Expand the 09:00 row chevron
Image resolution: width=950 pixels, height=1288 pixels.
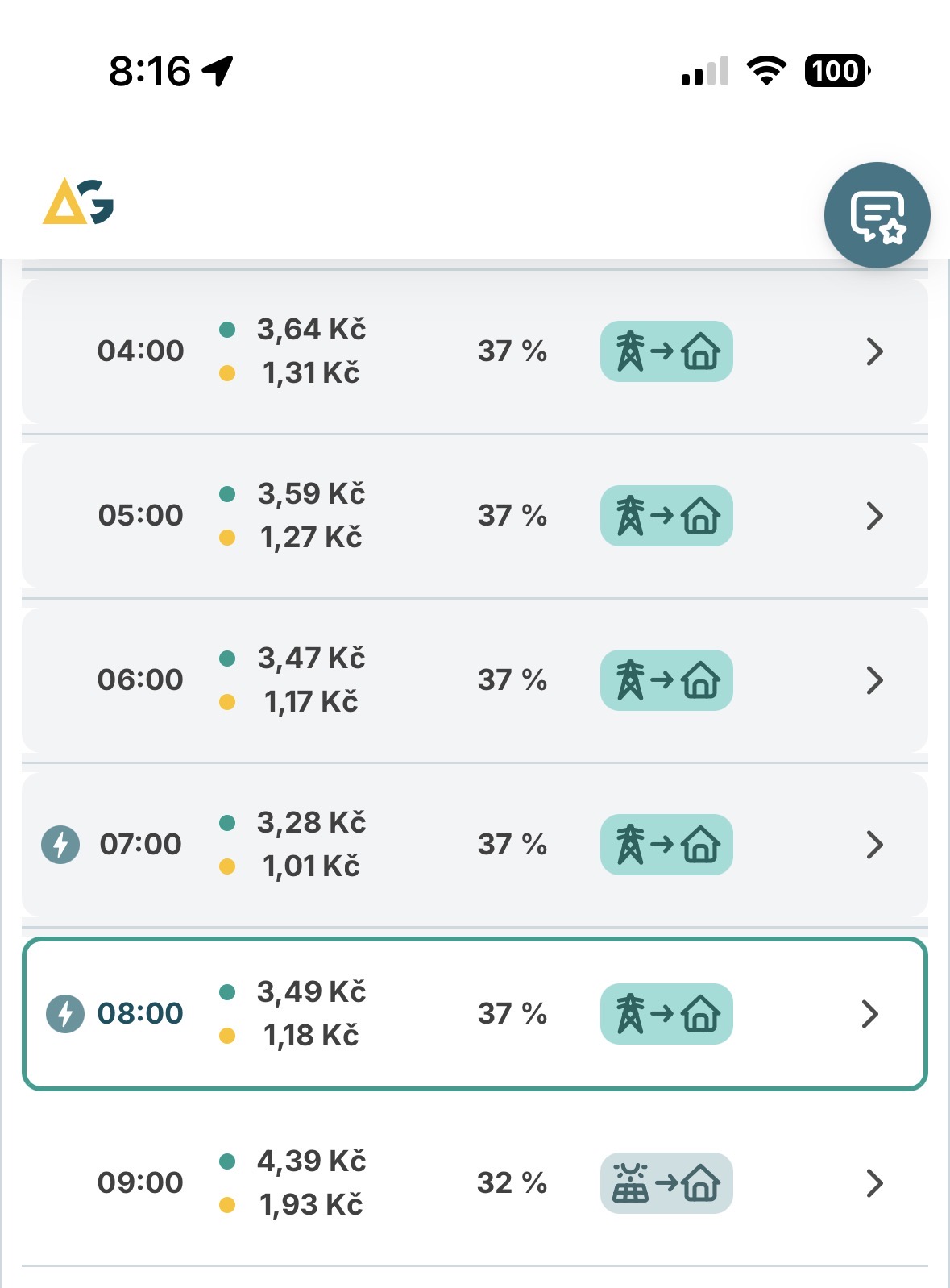pos(874,1183)
